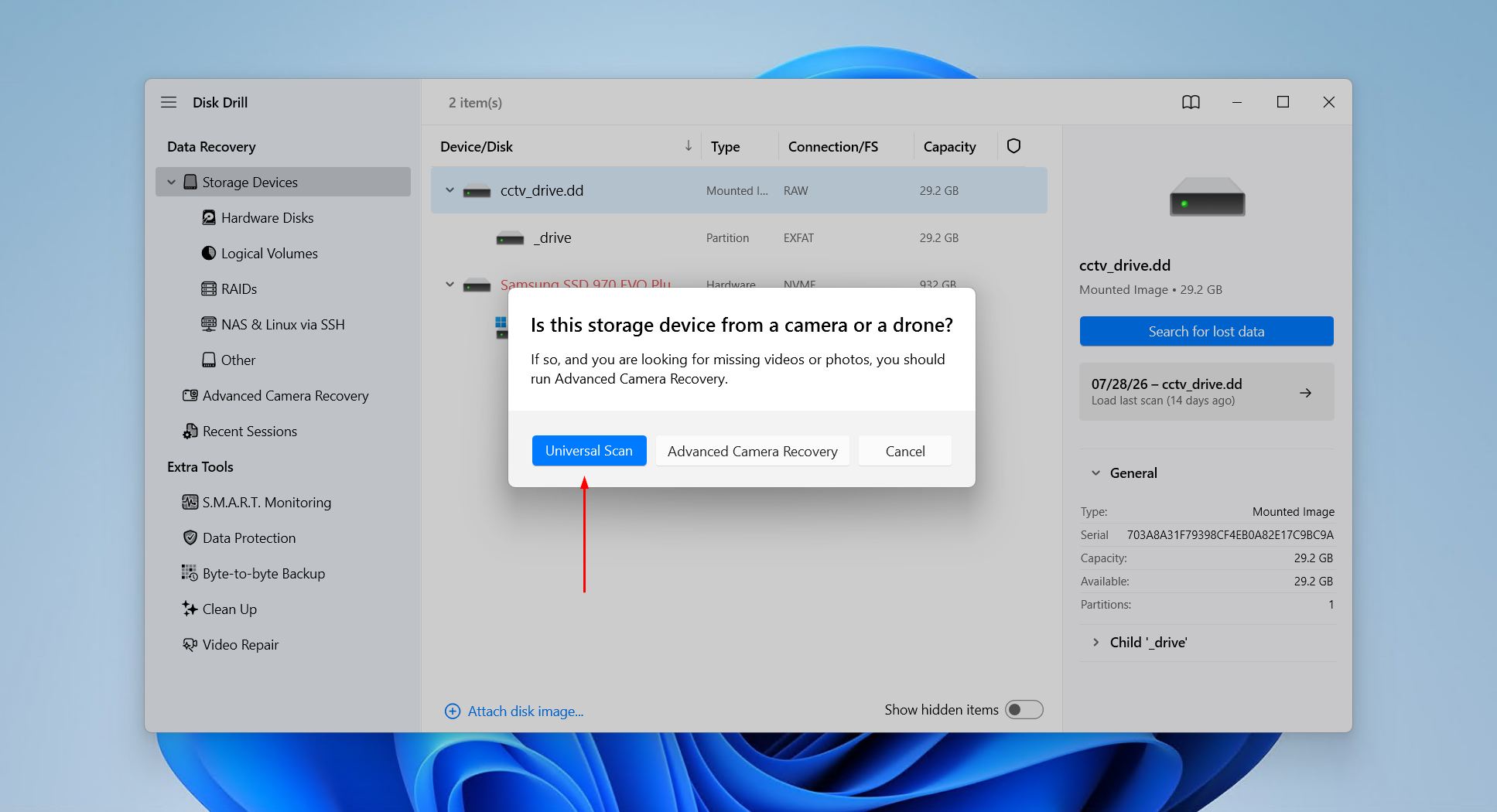This screenshot has width=1497, height=812.
Task: Cancel the camera or drone dialog
Action: 905,451
